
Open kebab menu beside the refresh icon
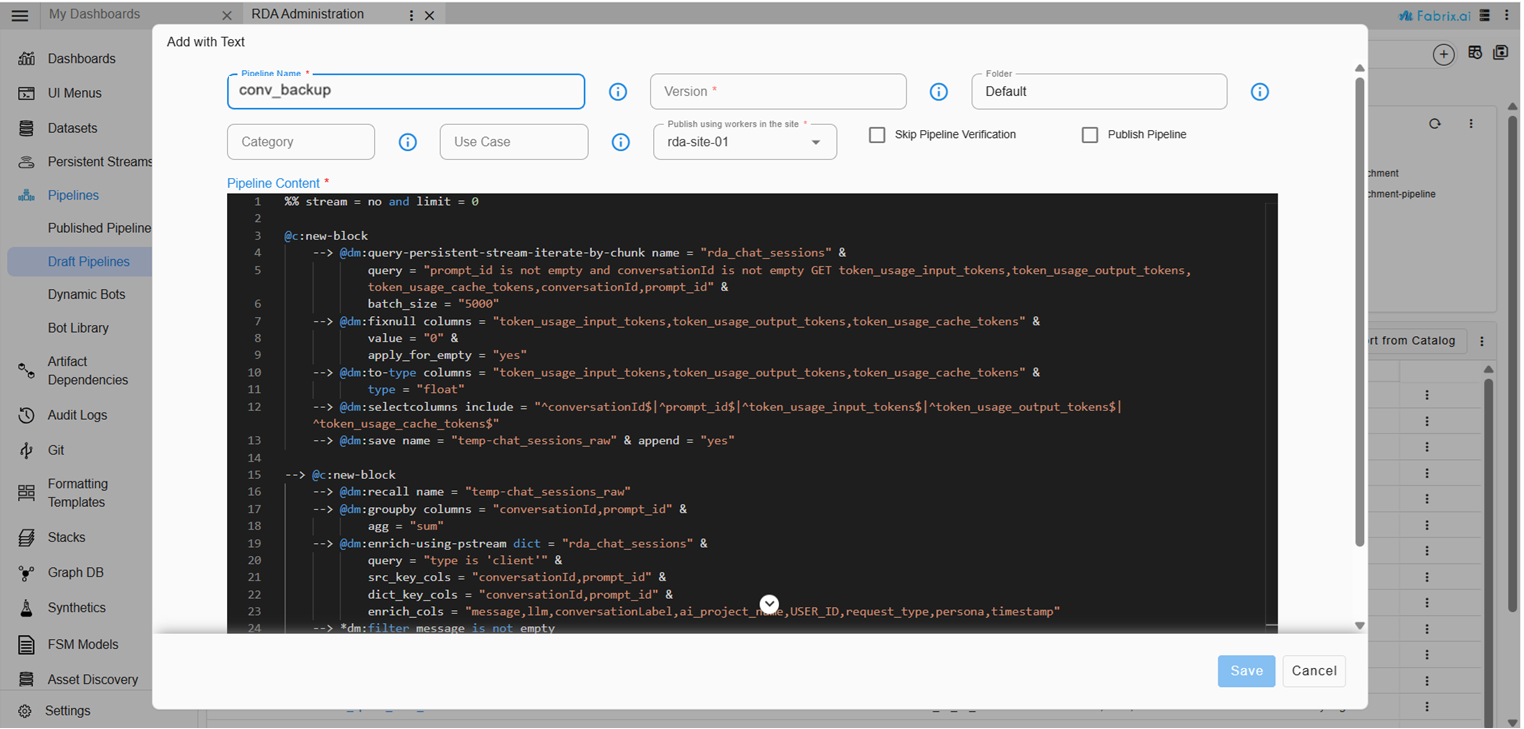(x=1471, y=124)
